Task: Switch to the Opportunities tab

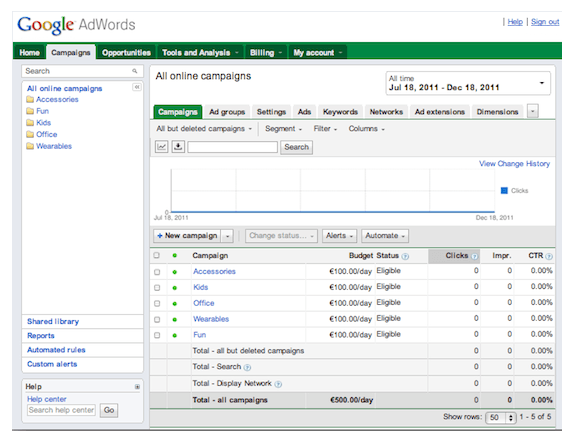Action: 127,52
